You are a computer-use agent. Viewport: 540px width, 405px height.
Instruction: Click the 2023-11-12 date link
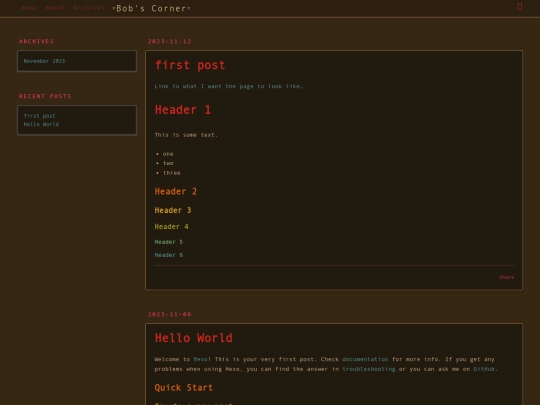169,41
